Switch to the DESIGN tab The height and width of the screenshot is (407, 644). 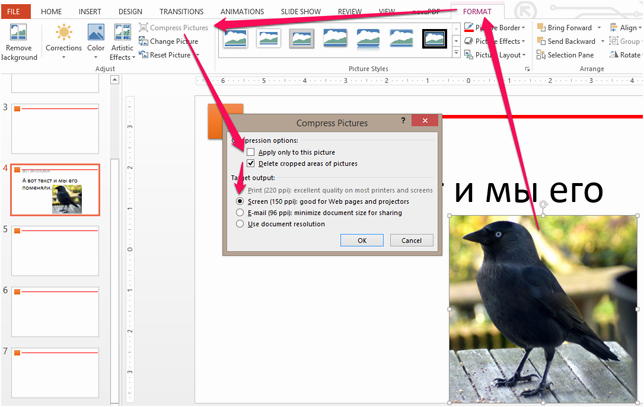point(130,11)
